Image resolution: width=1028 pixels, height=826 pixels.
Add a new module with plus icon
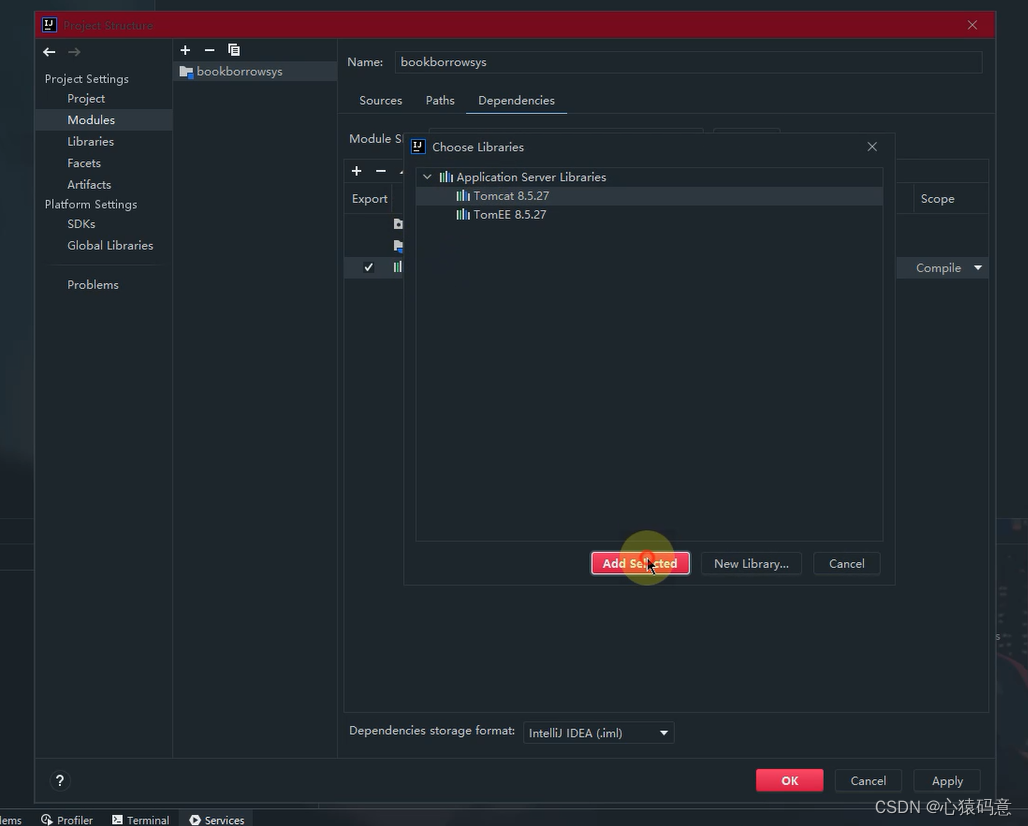click(x=186, y=50)
